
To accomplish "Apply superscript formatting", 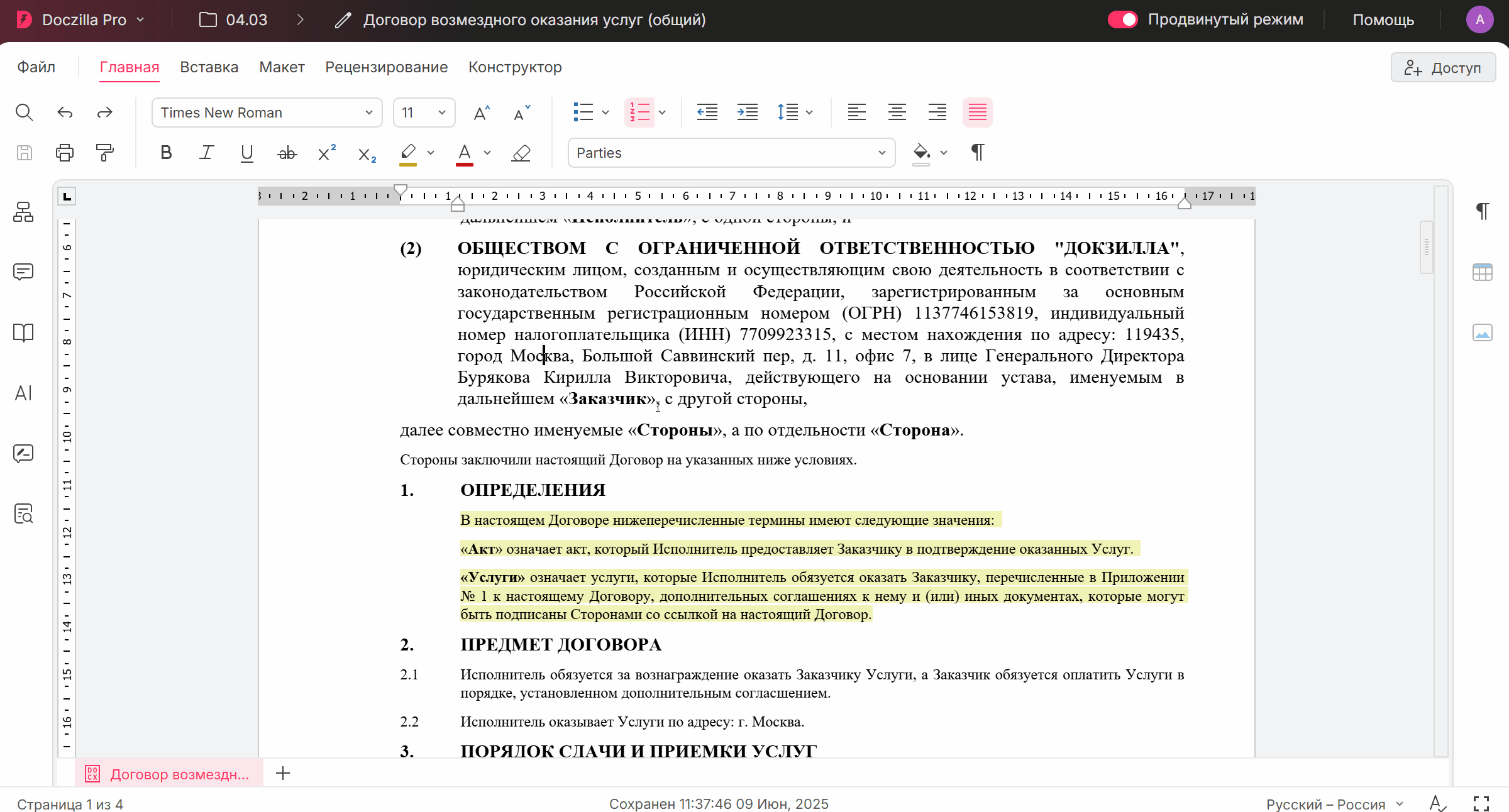I will (327, 153).
